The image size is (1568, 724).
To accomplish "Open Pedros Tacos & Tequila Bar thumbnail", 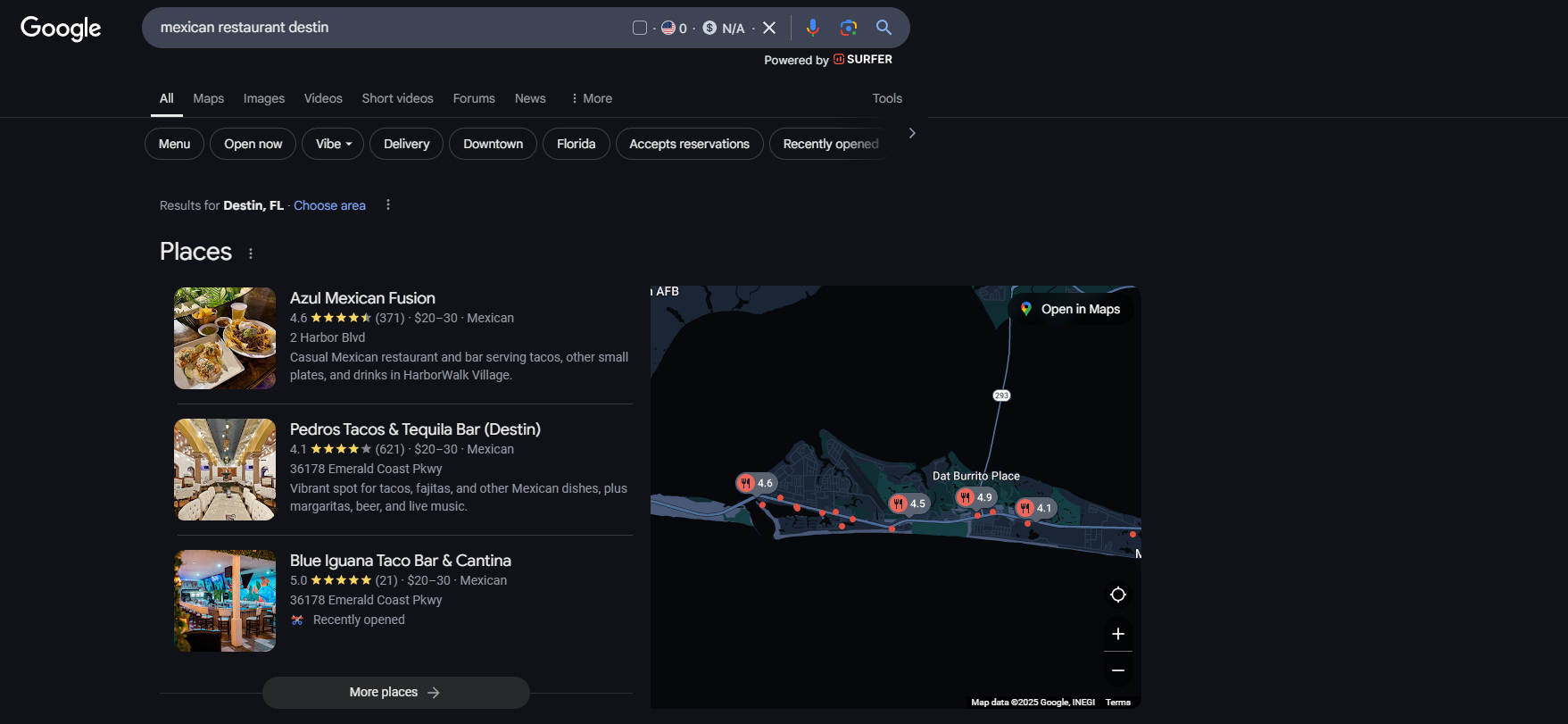I will coord(225,470).
